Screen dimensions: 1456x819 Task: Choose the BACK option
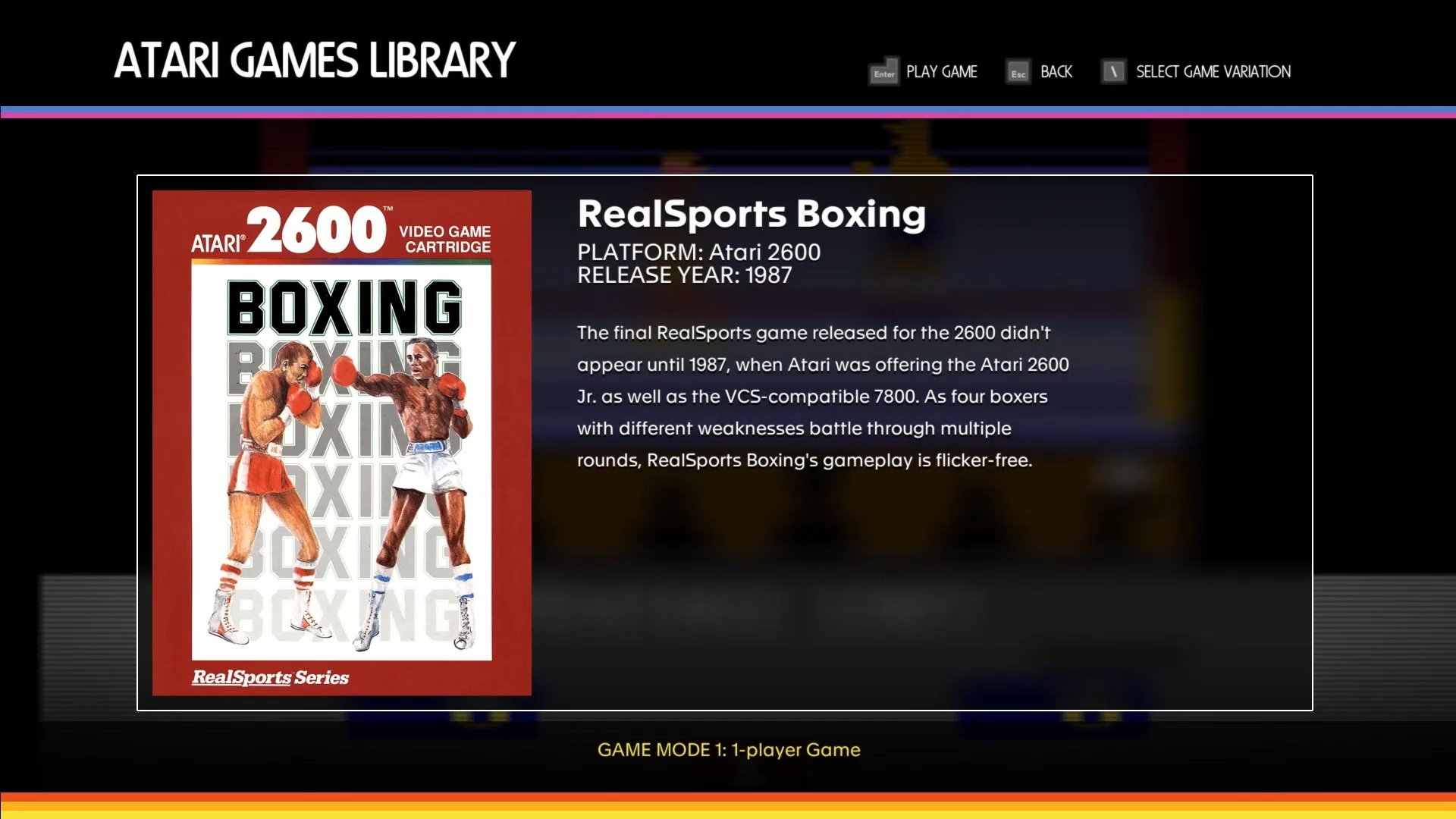(x=1056, y=72)
